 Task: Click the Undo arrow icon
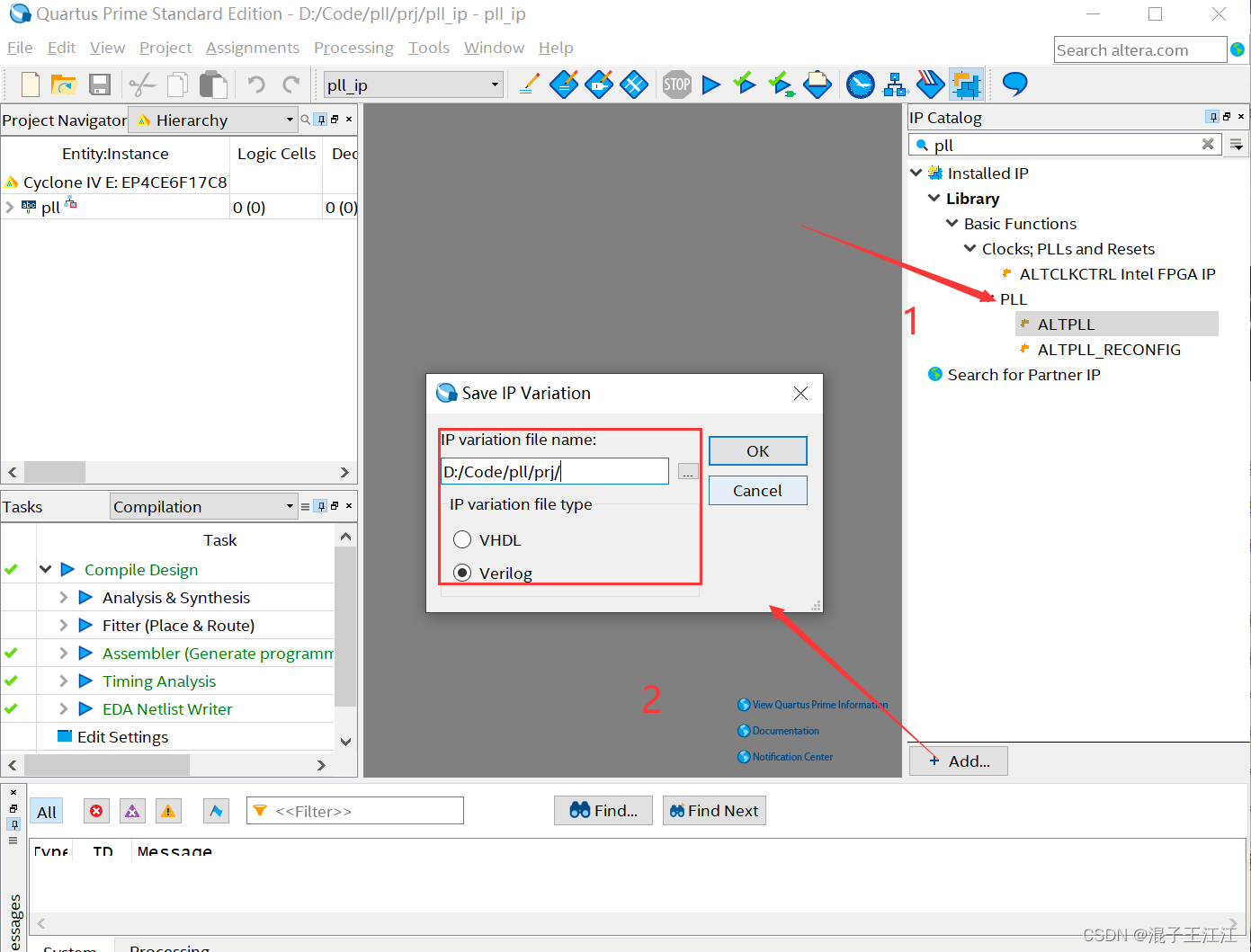point(256,85)
